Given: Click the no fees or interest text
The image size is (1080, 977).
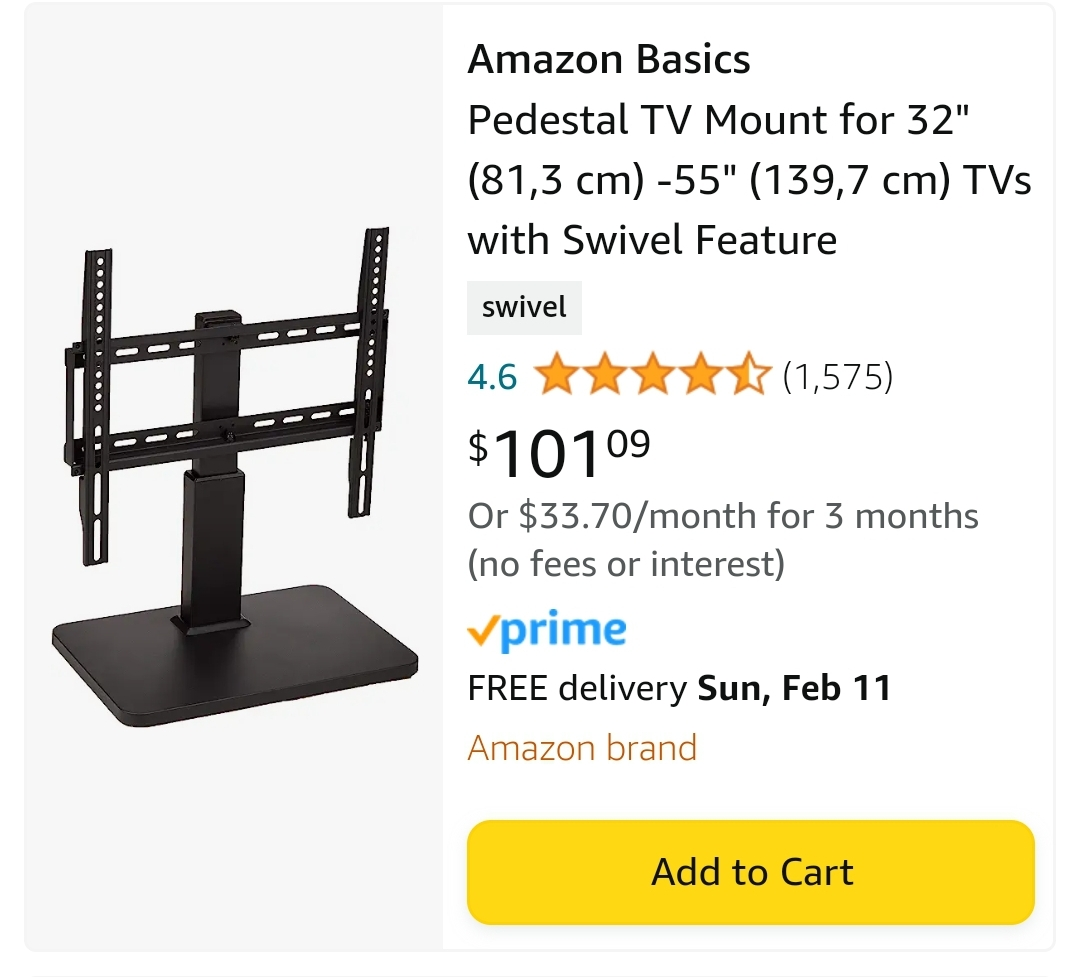Looking at the screenshot, I should click(626, 564).
